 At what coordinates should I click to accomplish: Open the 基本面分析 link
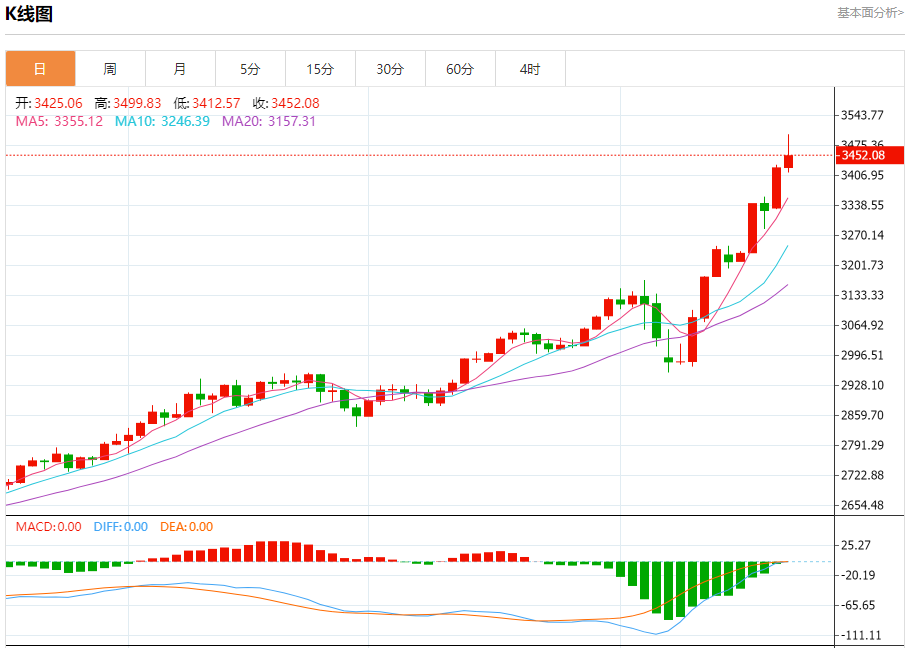[870, 13]
